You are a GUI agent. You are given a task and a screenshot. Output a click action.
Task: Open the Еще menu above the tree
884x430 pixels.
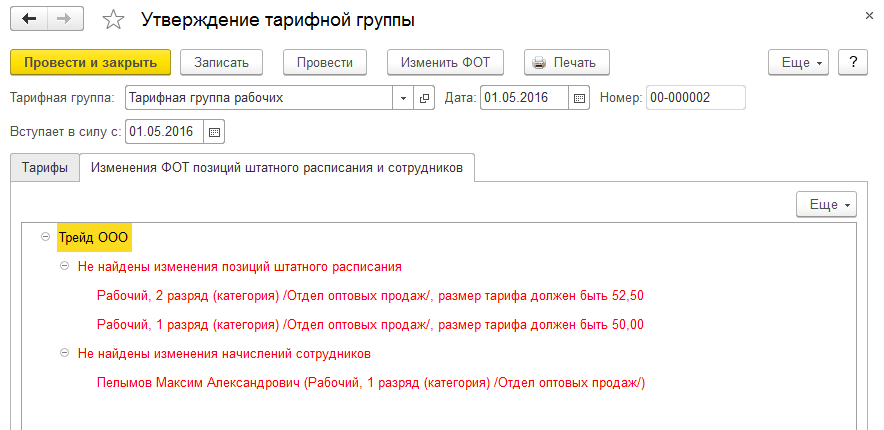pyautogui.click(x=825, y=204)
